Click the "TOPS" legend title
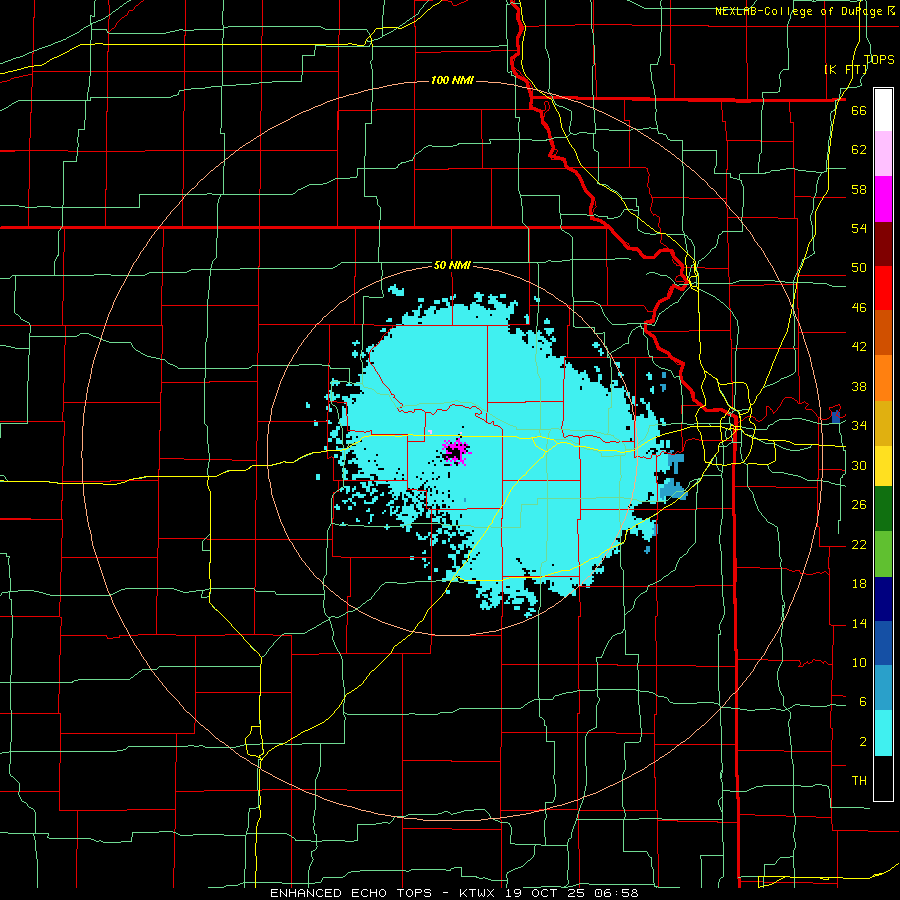 click(x=879, y=59)
